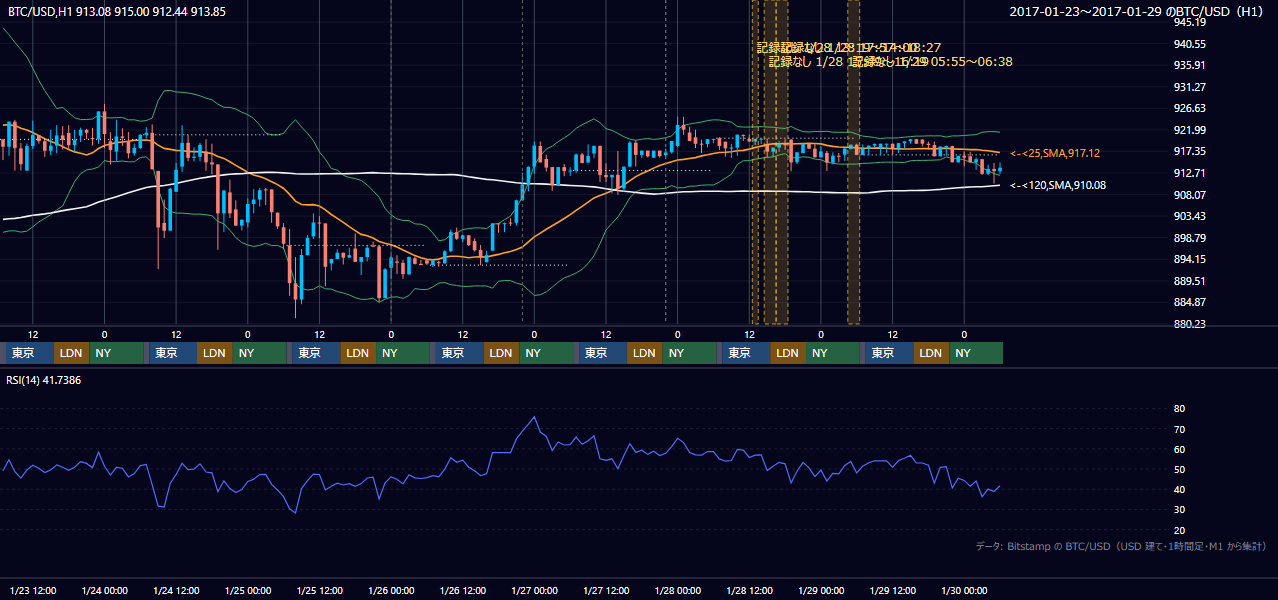Screen dimensions: 1278x600
Task: Click price axis label 908.07
Action: tap(1189, 195)
